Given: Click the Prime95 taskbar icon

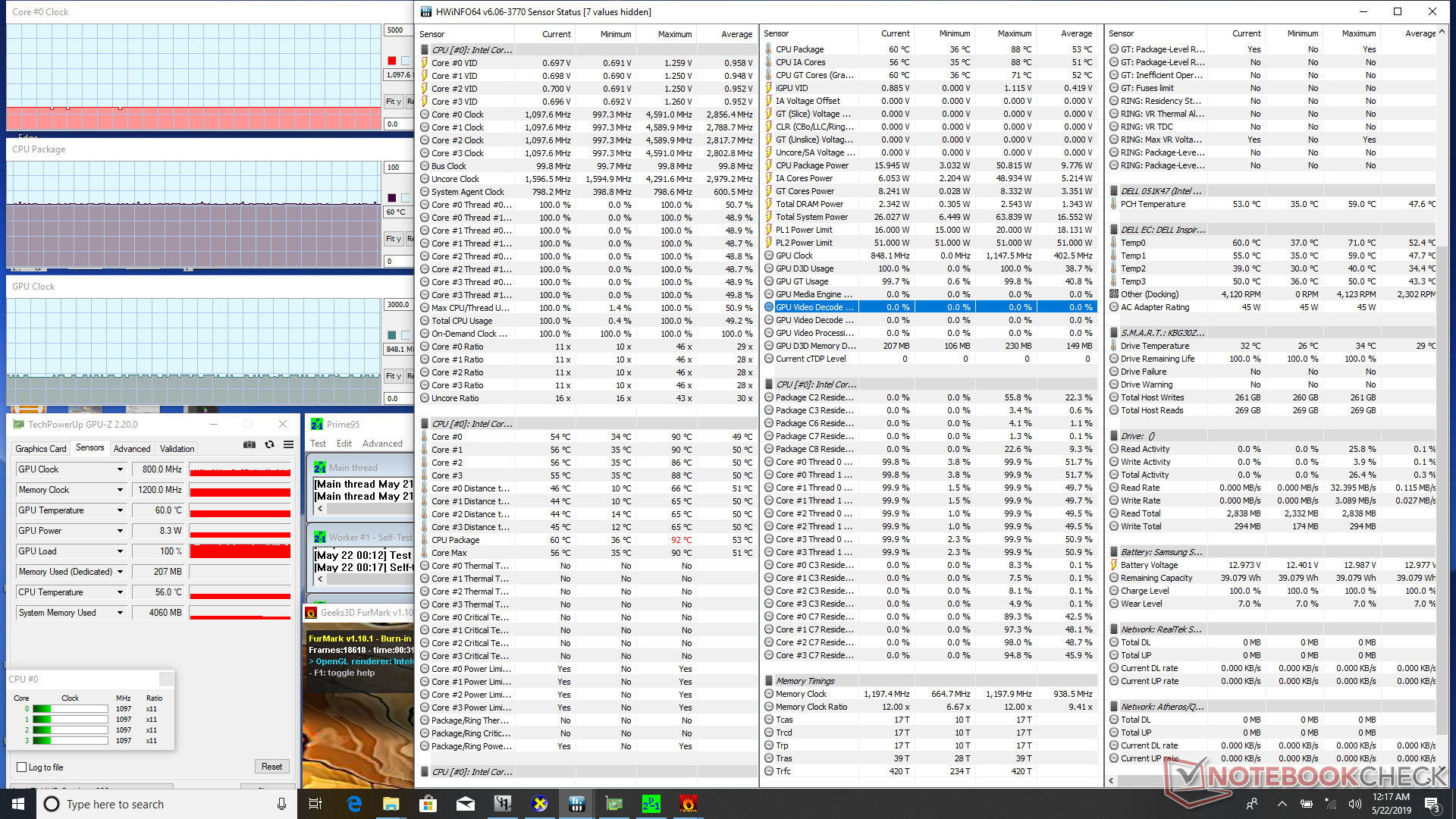Looking at the screenshot, I should tap(651, 804).
